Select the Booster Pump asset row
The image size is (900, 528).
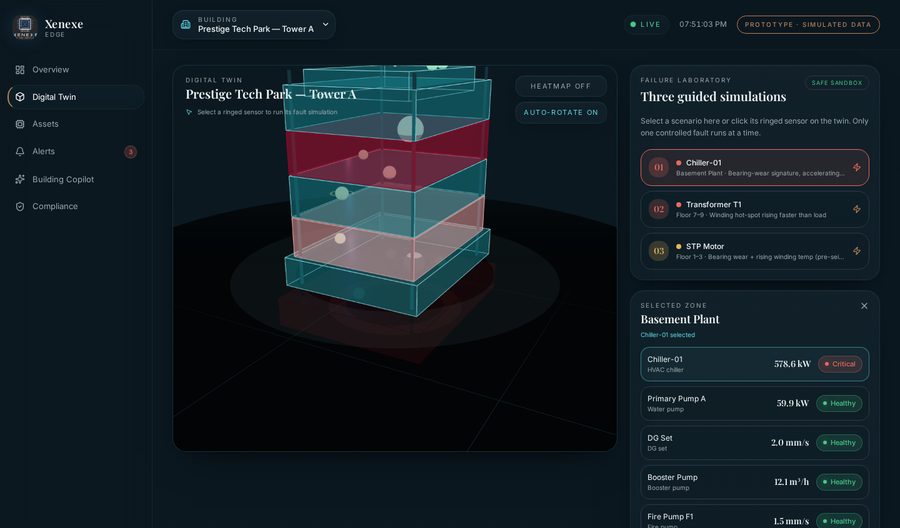pos(755,482)
